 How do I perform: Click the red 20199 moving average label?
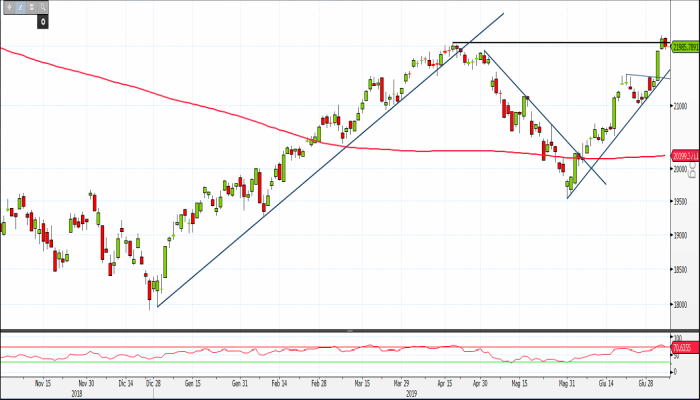pos(685,156)
